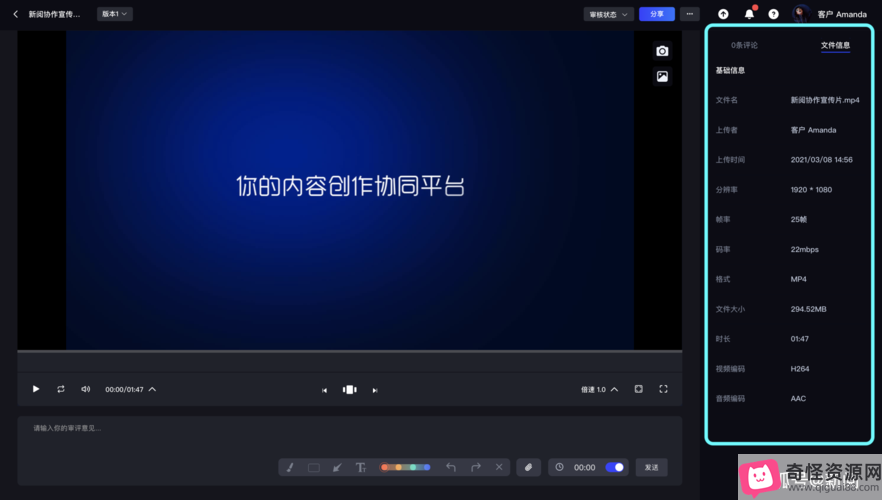Click the file name 新阅协作宣传片.mp4

(x=825, y=100)
